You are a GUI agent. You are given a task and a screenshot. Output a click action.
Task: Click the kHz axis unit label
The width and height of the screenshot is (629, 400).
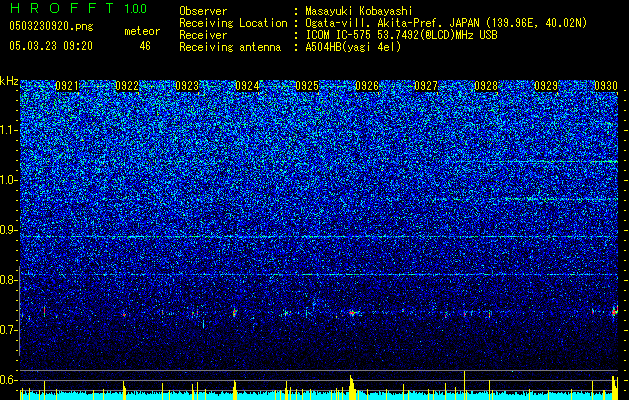click(x=9, y=81)
